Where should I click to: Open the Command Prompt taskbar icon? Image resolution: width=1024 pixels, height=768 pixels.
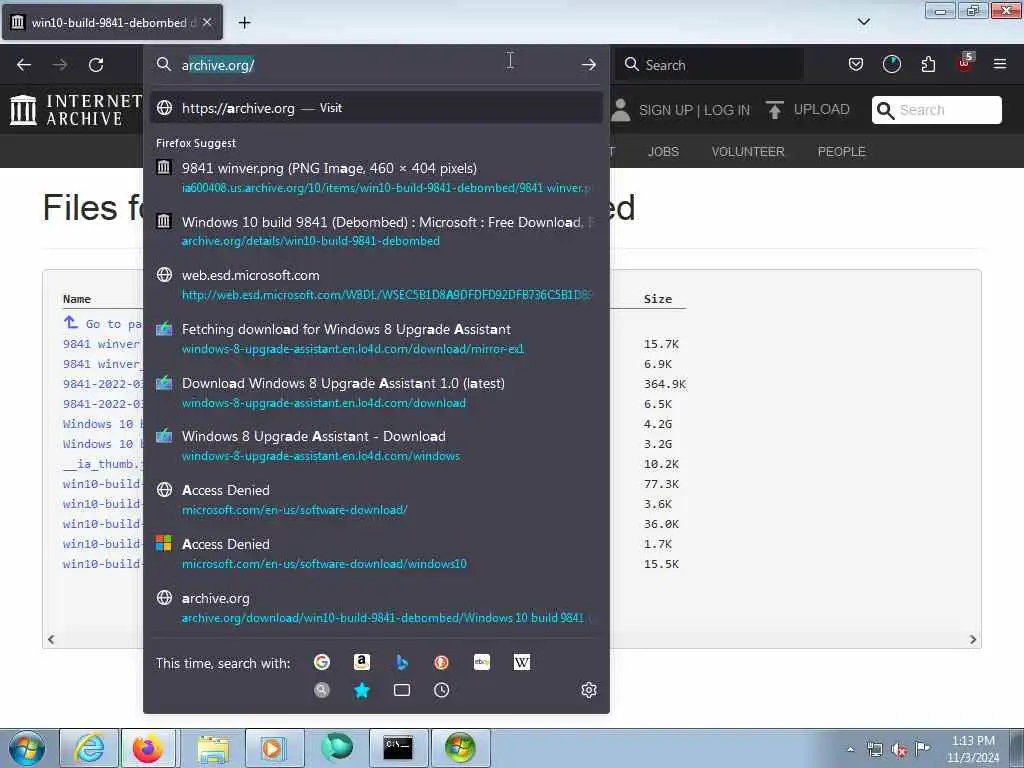[x=398, y=748]
